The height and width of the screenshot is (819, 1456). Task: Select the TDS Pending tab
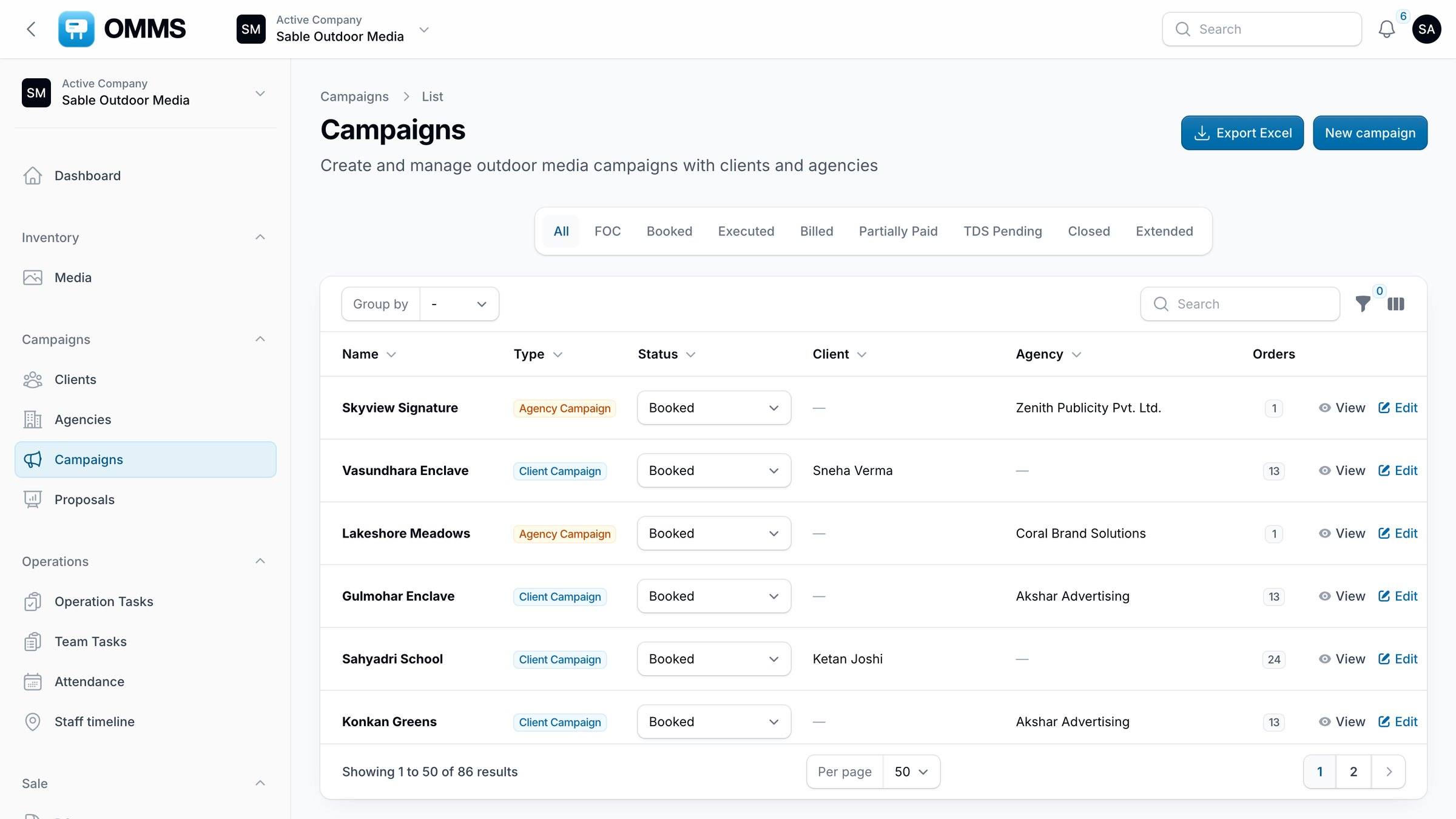click(1002, 231)
